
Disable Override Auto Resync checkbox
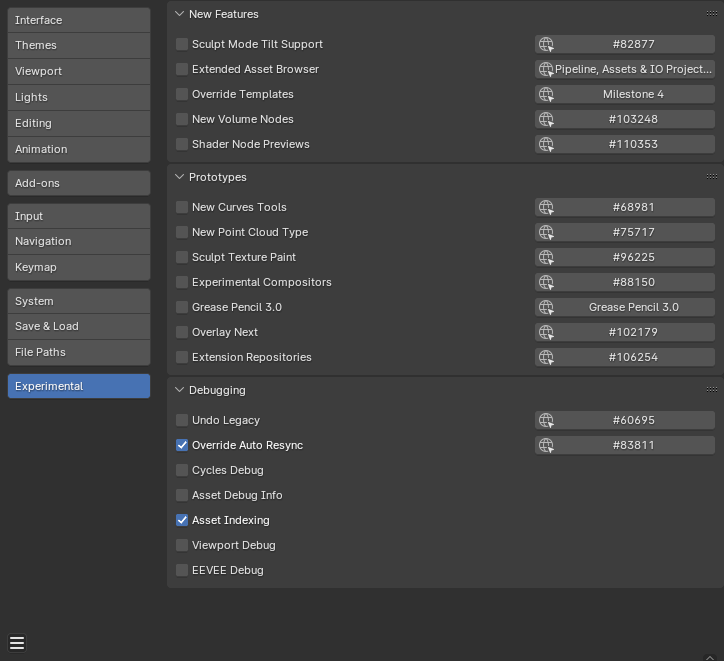click(x=182, y=445)
